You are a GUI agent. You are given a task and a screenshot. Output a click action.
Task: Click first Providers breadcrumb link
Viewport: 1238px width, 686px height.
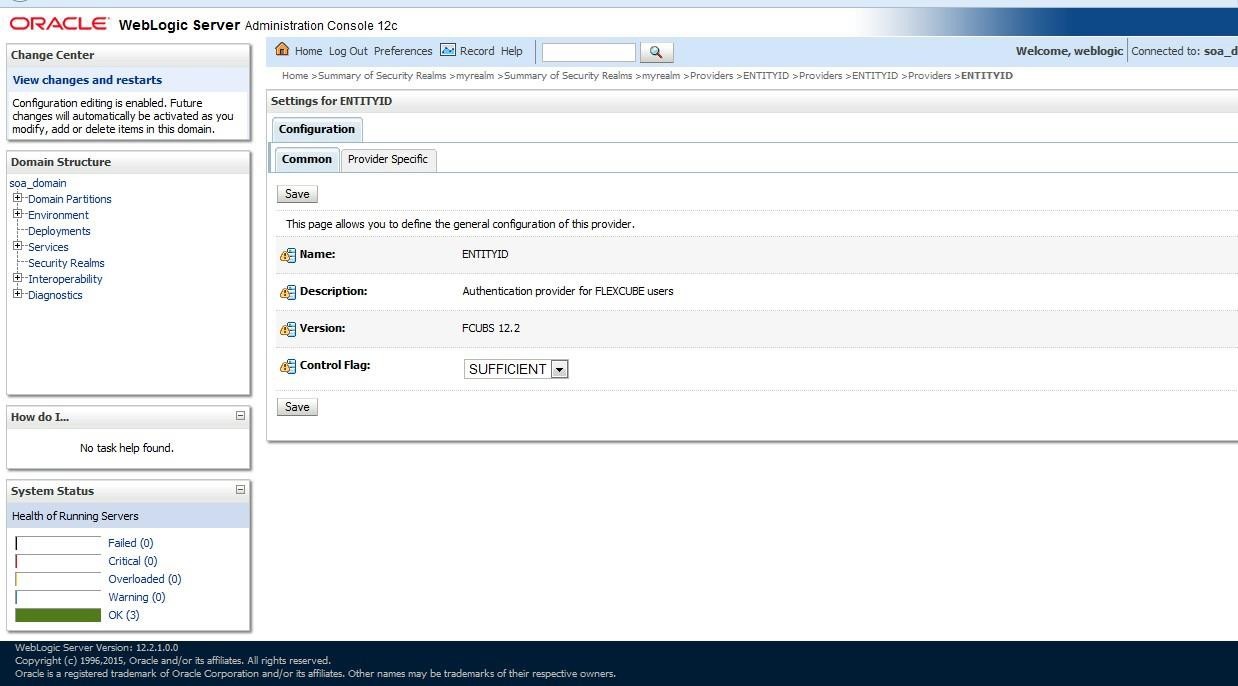[711, 76]
